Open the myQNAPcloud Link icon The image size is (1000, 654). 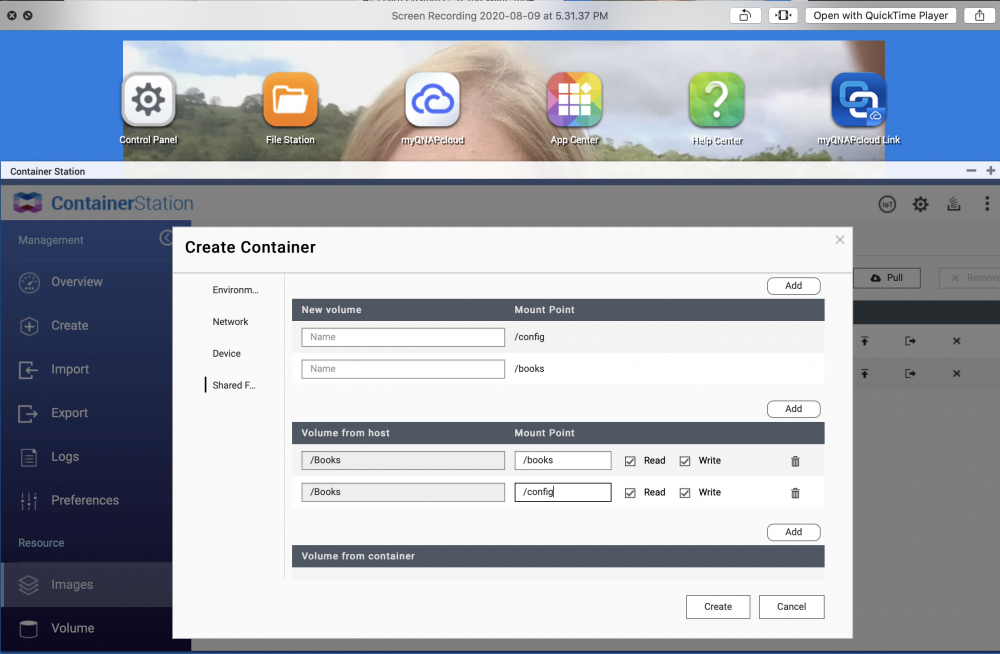(x=858, y=100)
